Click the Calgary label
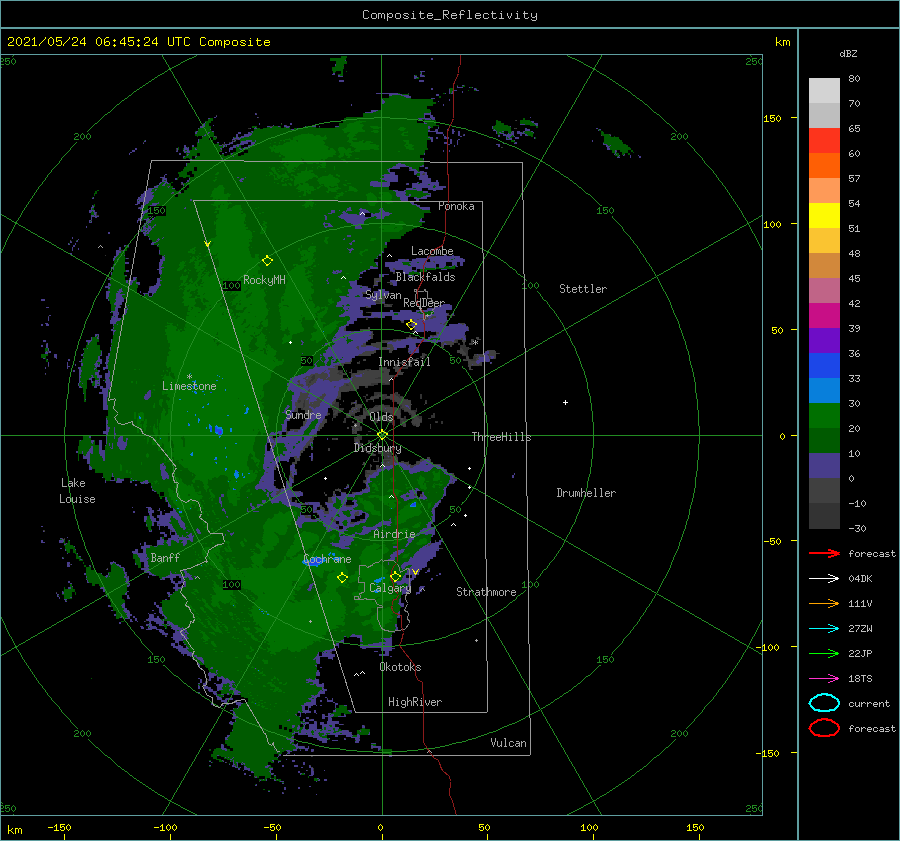The image size is (900, 841). click(390, 588)
